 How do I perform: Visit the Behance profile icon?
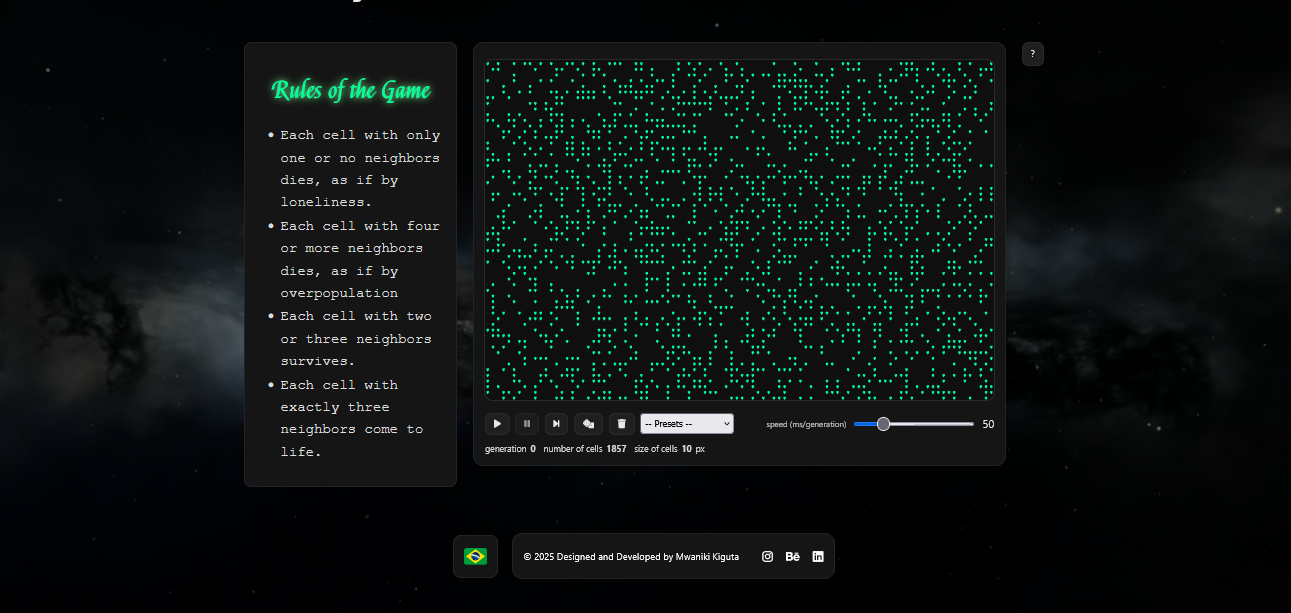pyautogui.click(x=793, y=557)
